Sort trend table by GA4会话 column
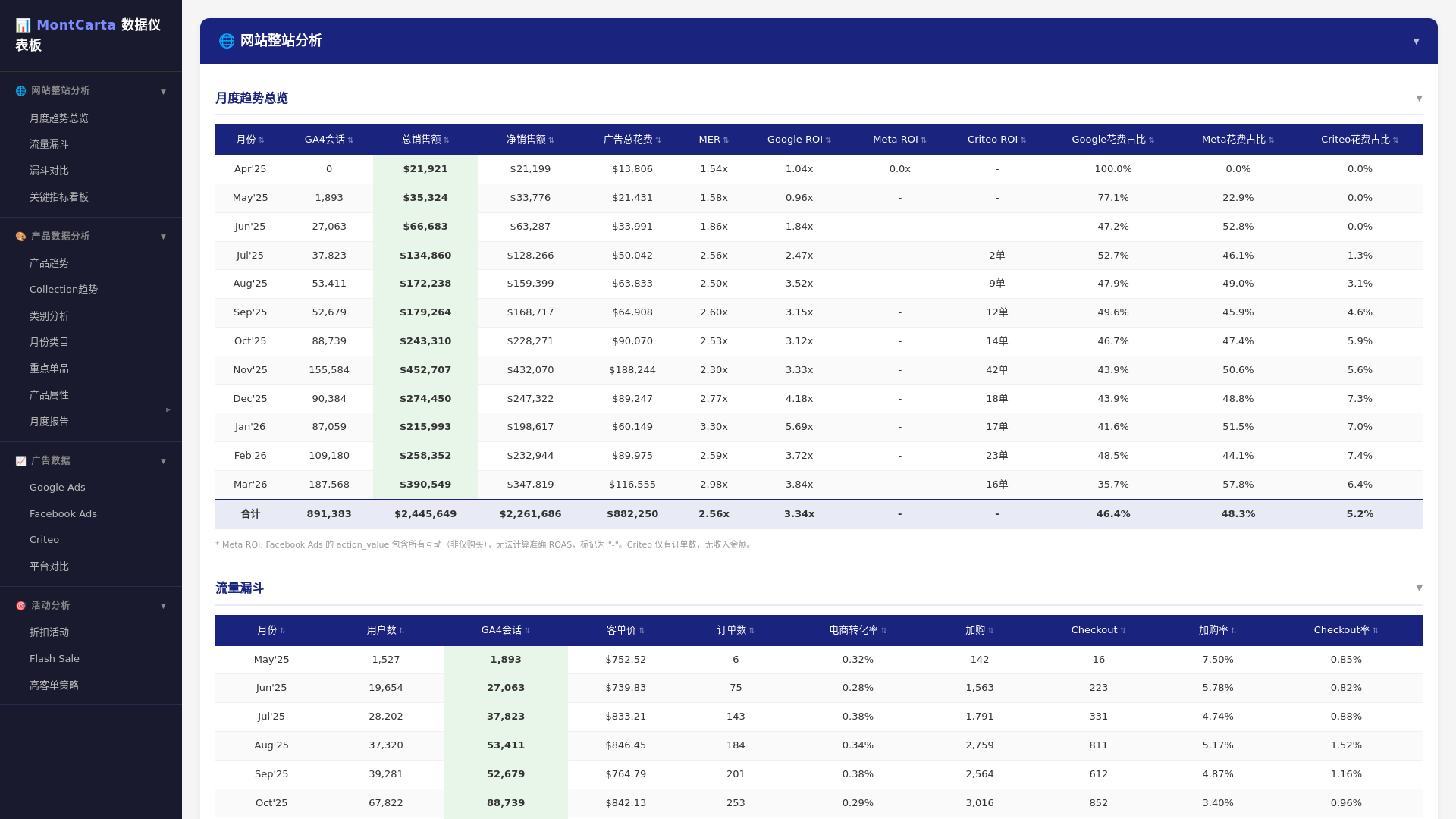This screenshot has width=1456, height=819. pyautogui.click(x=329, y=140)
